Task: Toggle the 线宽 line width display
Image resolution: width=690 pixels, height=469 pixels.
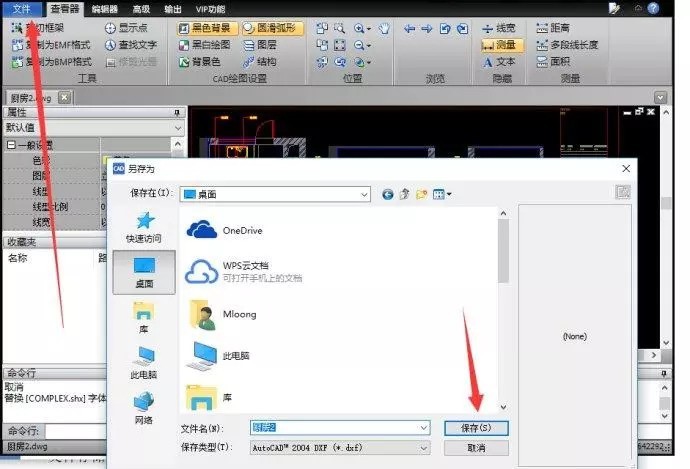Action: point(499,29)
